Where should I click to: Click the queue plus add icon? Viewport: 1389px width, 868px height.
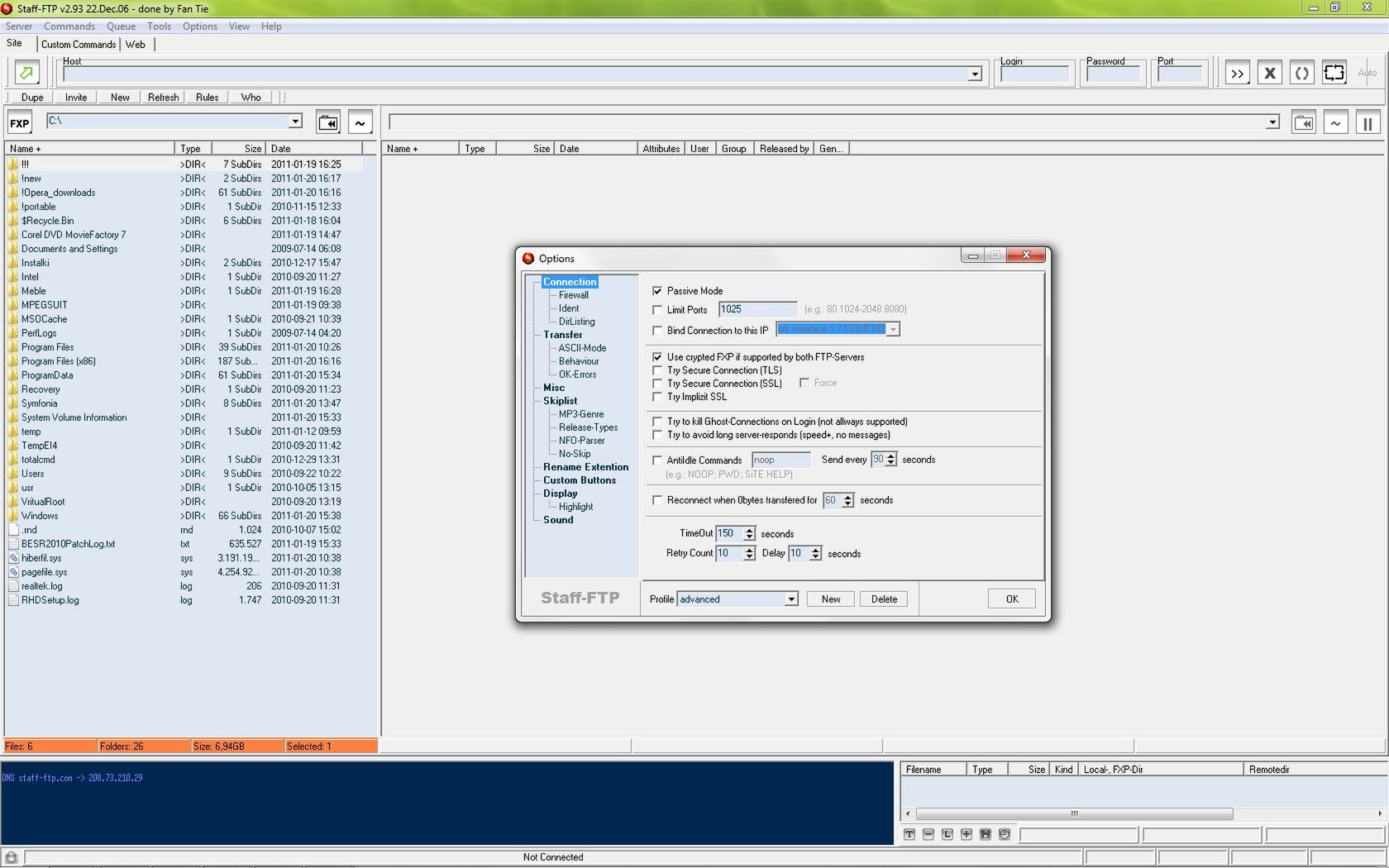967,835
